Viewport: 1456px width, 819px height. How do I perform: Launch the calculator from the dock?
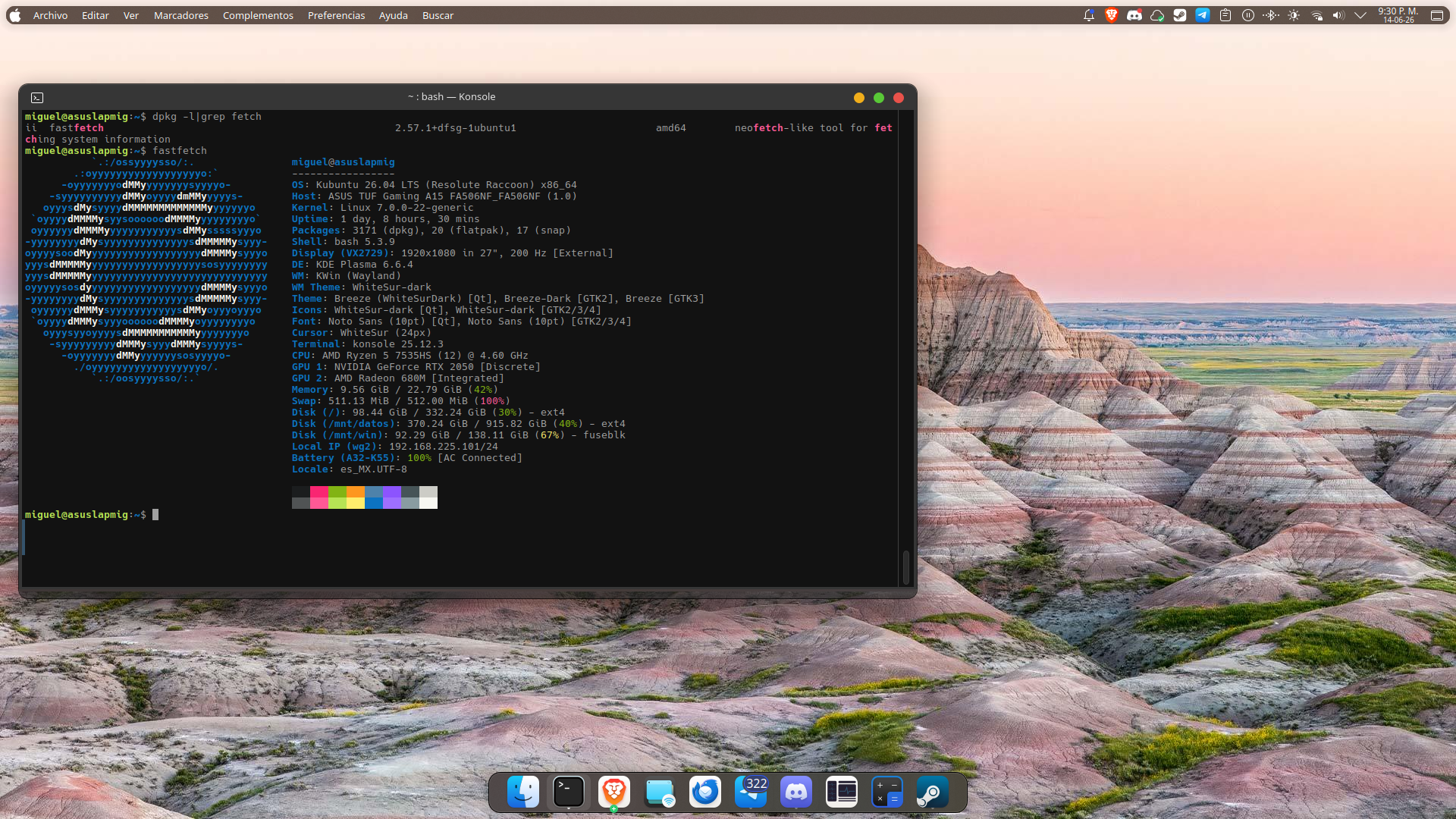(x=887, y=792)
